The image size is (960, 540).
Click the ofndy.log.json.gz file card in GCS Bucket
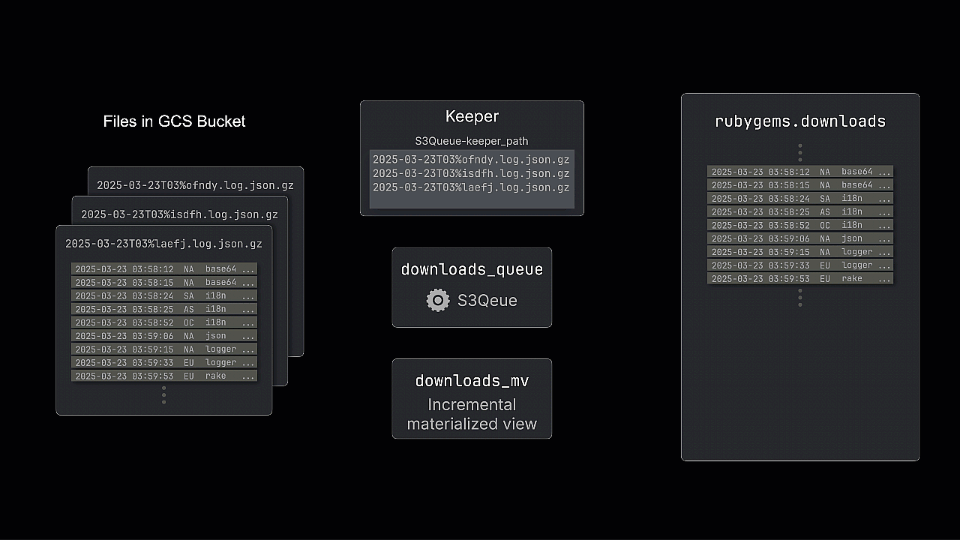click(195, 185)
